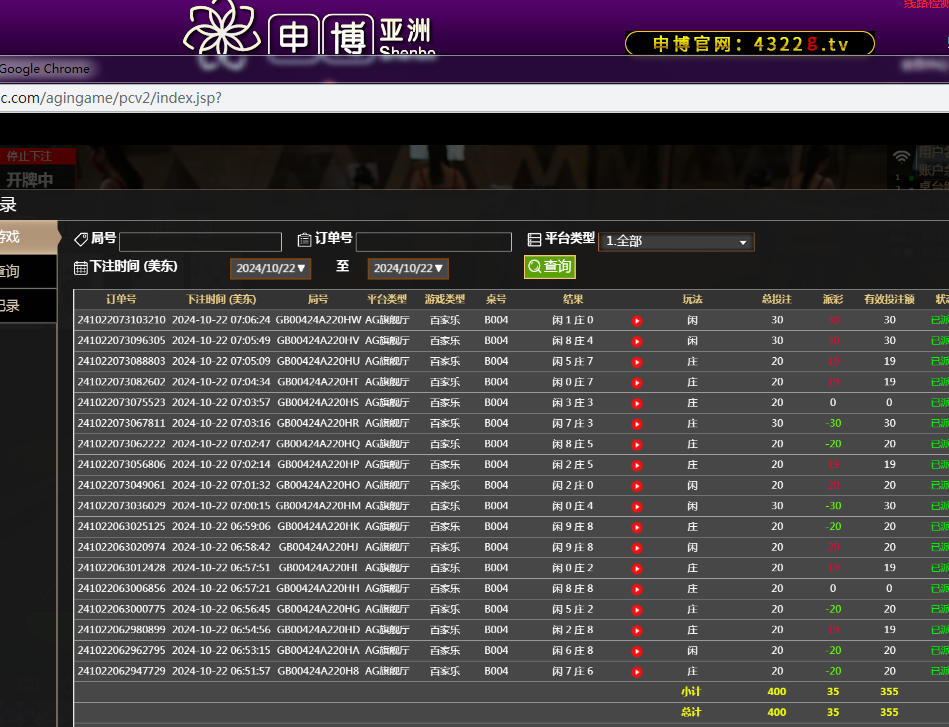Screen dimensions: 949x727
Task: Click the tag icon next to 局号
Action: pyautogui.click(x=81, y=240)
